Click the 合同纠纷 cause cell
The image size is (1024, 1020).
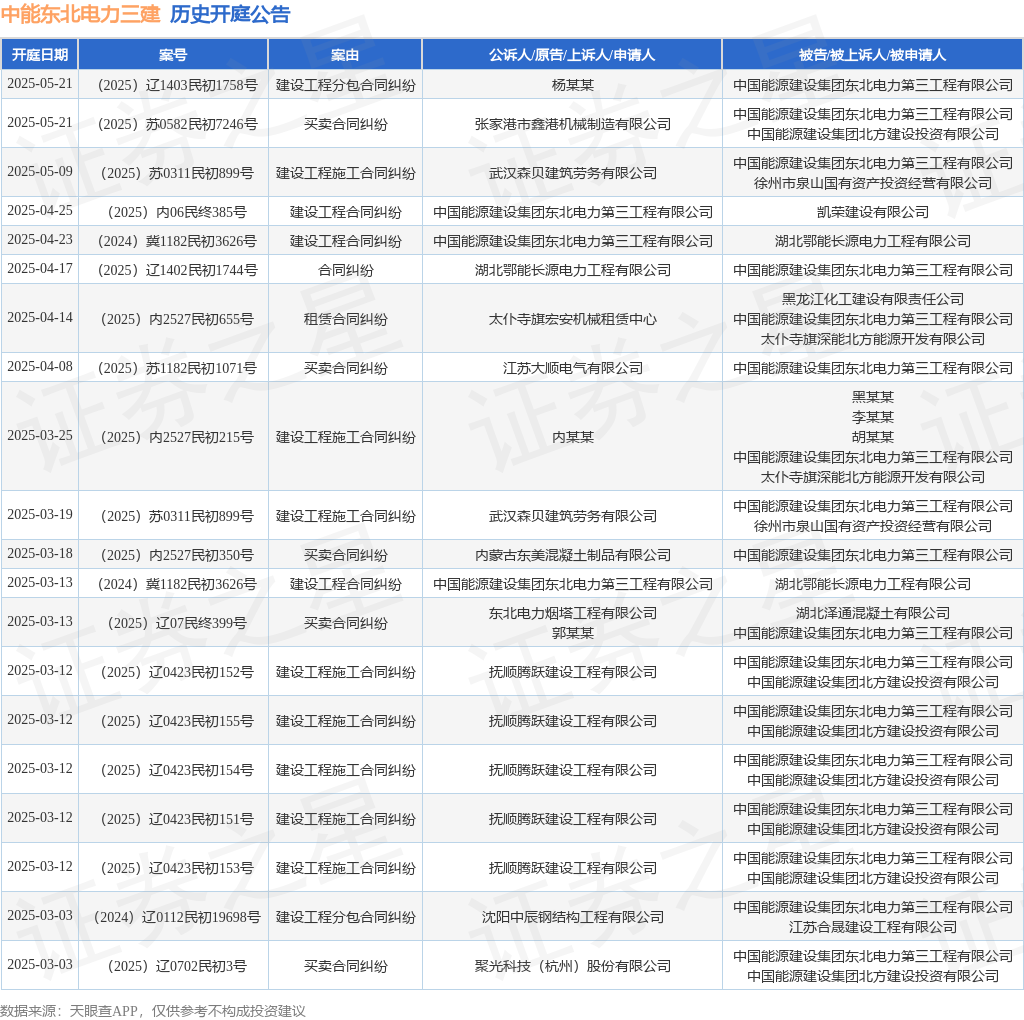coord(345,270)
